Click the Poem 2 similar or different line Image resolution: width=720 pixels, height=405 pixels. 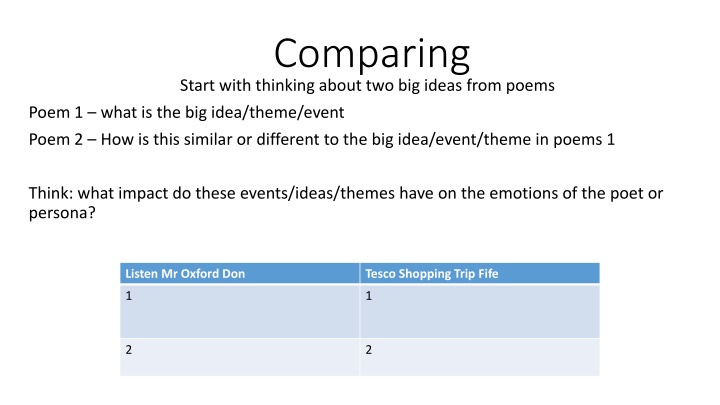321,140
